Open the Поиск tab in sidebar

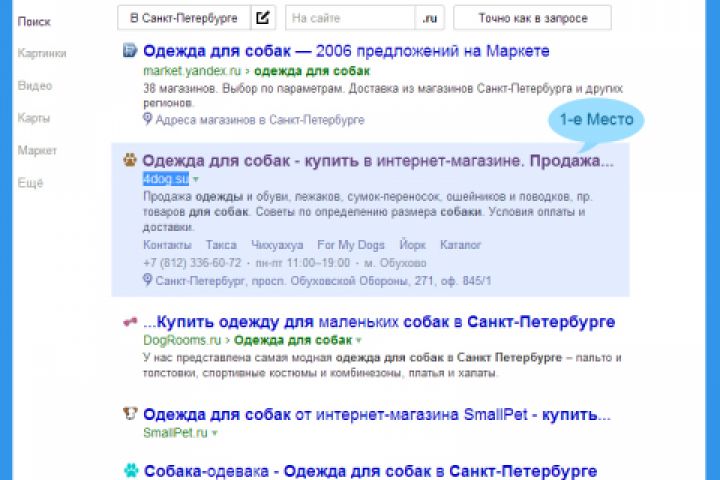[x=34, y=22]
